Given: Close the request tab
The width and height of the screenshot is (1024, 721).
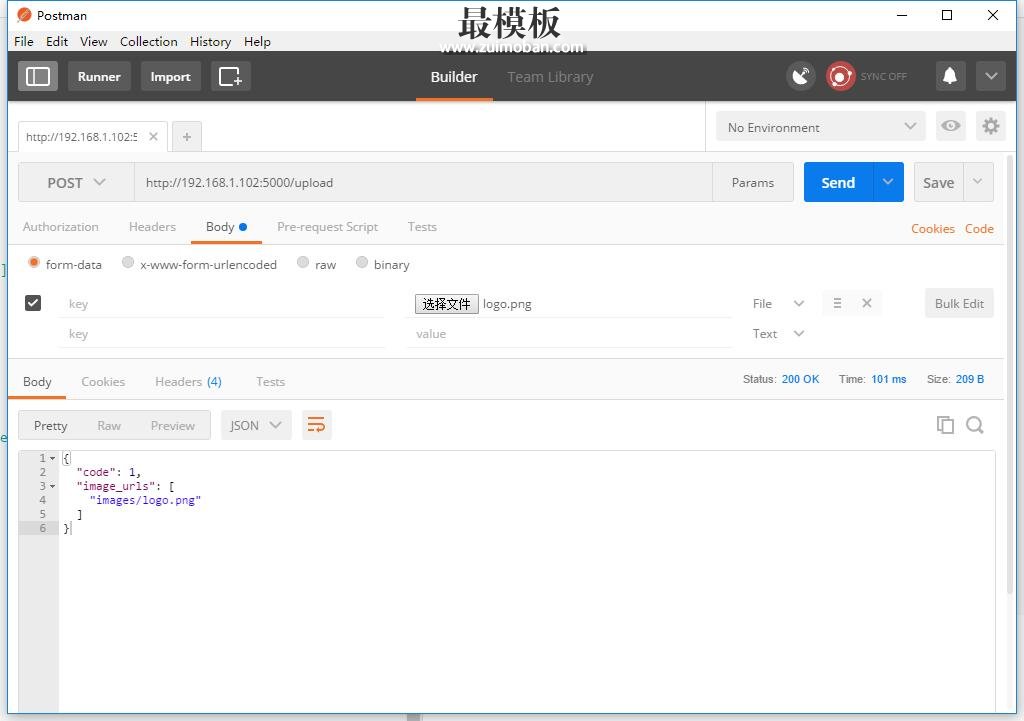Looking at the screenshot, I should 153,136.
